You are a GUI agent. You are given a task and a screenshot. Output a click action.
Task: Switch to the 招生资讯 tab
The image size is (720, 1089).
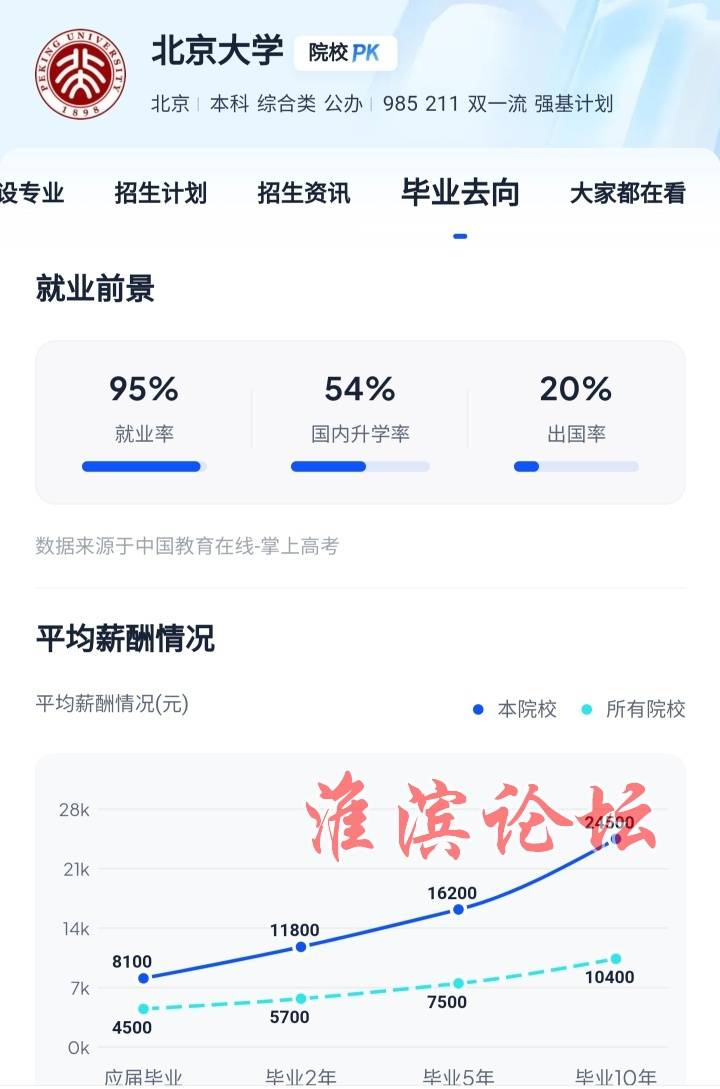point(304,192)
